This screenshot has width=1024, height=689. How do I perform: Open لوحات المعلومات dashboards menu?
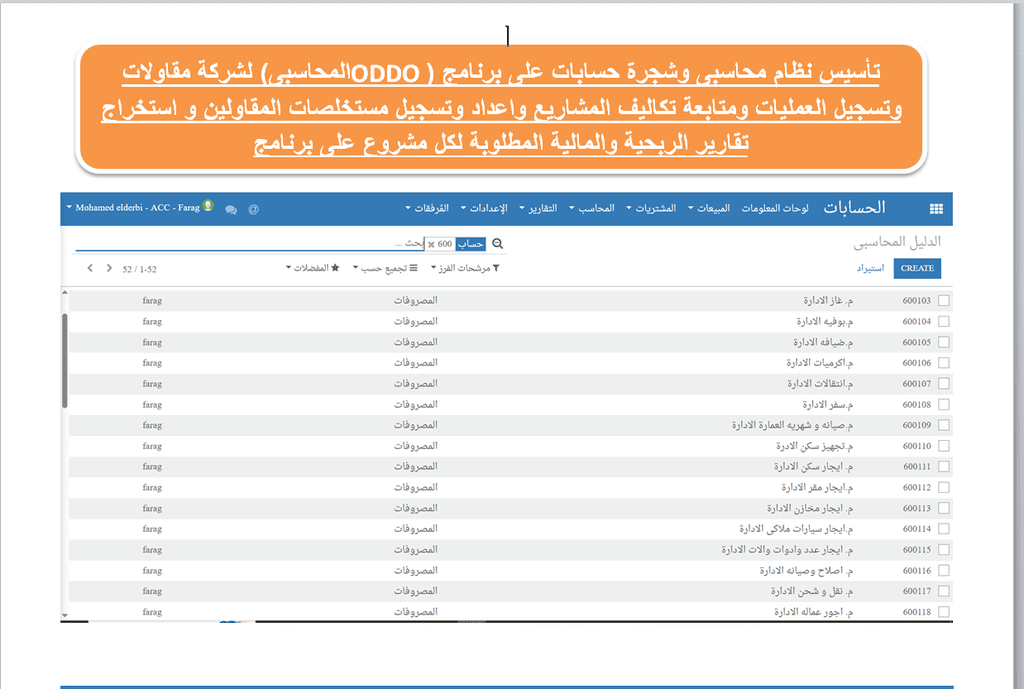pyautogui.click(x=775, y=208)
